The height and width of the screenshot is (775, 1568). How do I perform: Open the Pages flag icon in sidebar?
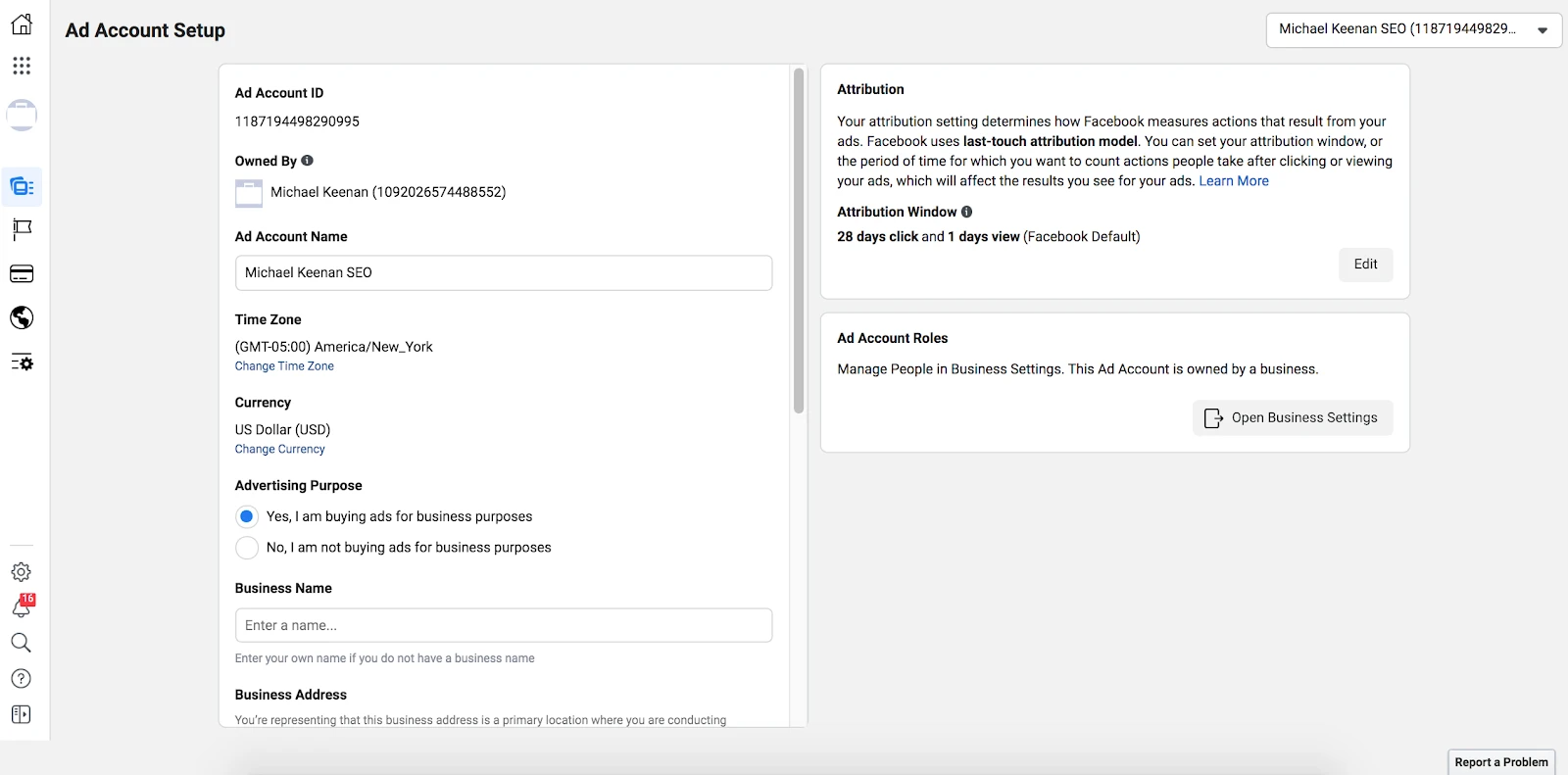click(x=22, y=229)
